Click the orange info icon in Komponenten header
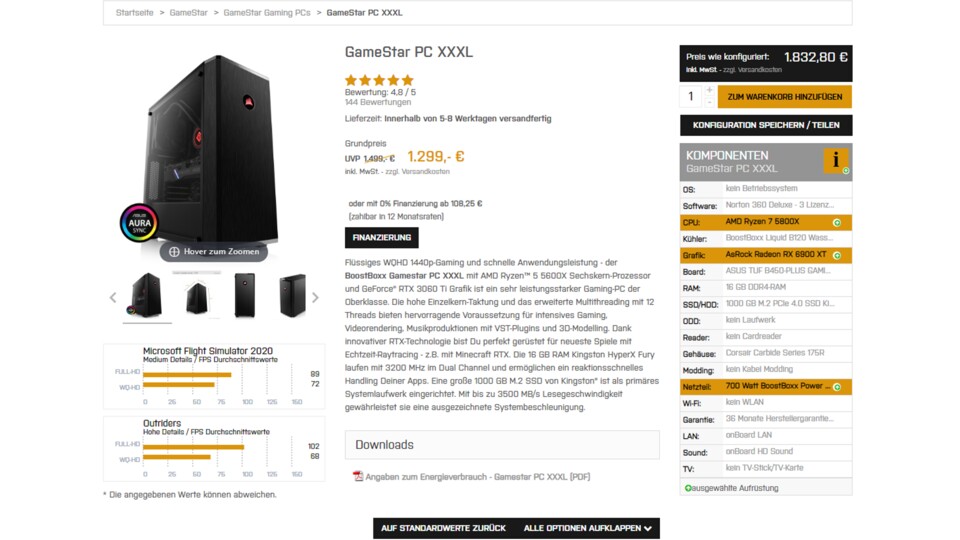This screenshot has width=960, height=540. pos(835,160)
